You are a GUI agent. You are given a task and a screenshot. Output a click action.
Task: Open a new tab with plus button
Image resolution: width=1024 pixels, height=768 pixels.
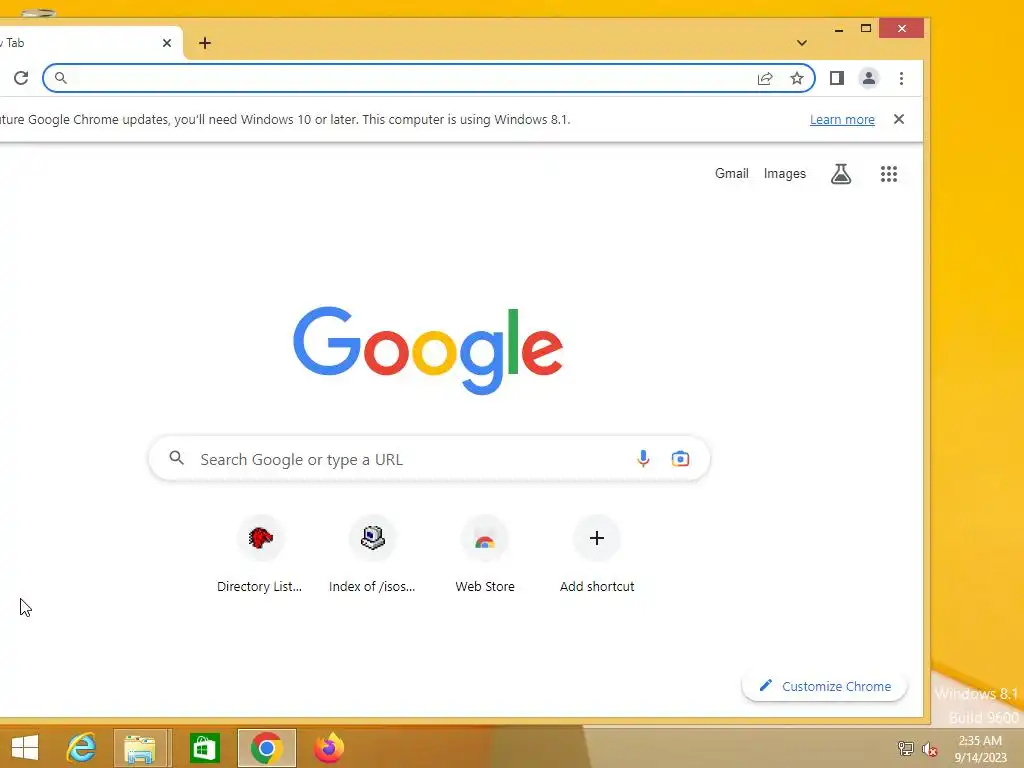[x=204, y=43]
